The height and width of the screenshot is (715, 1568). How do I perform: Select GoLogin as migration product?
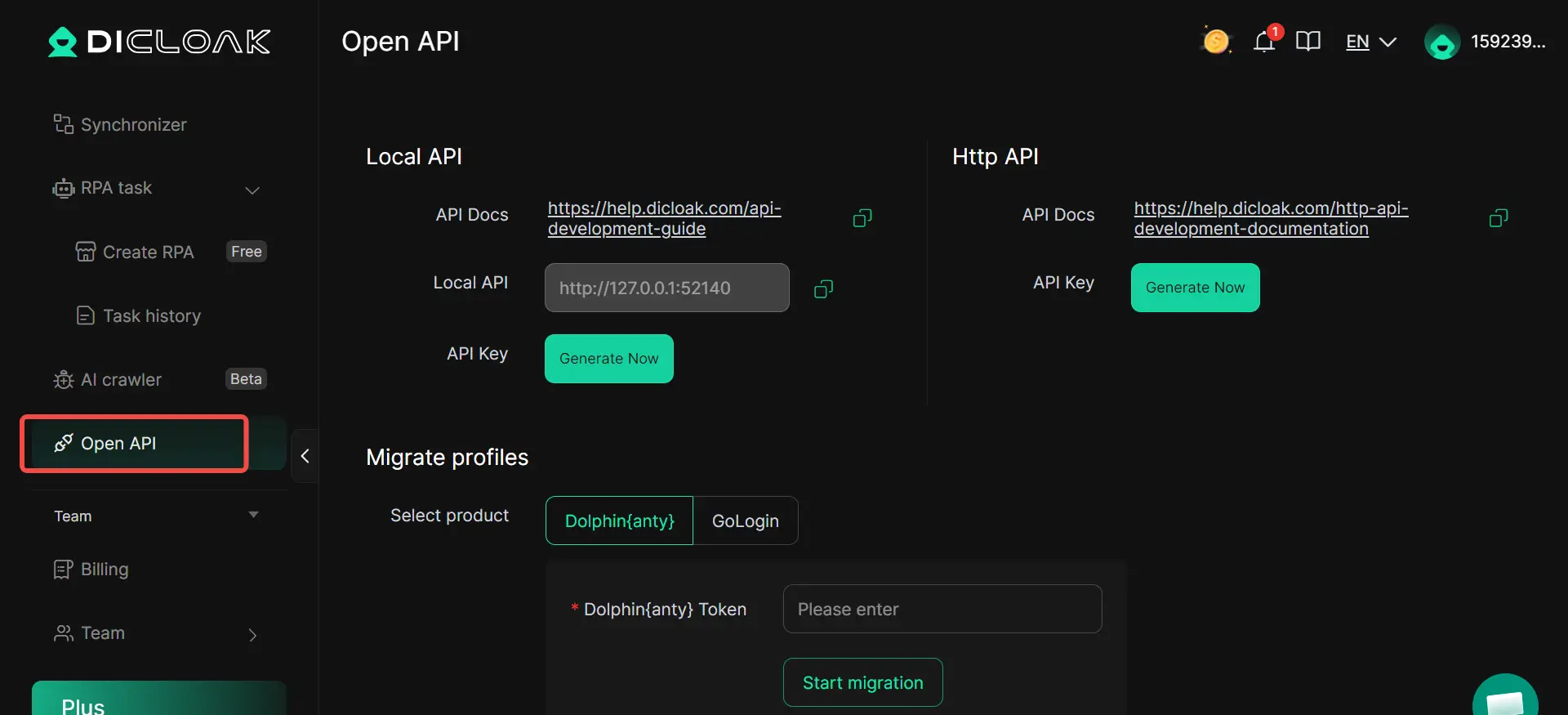point(745,521)
